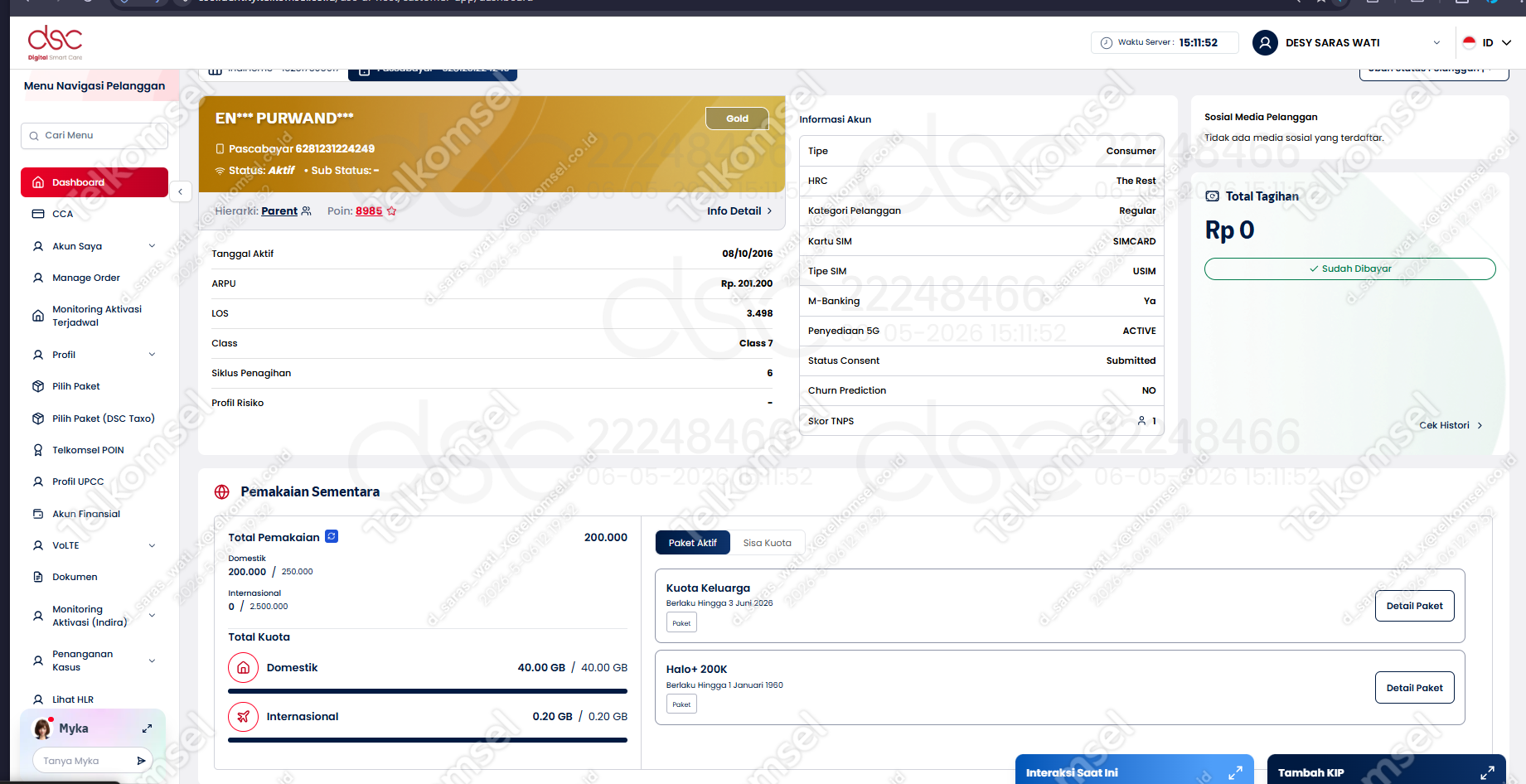
Task: Focus the Cari Menu search field
Action: tap(94, 136)
